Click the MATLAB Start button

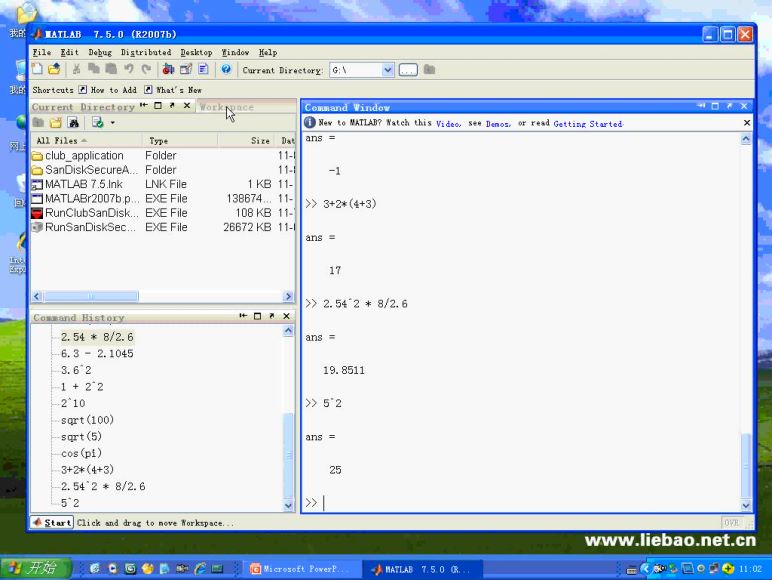click(52, 522)
